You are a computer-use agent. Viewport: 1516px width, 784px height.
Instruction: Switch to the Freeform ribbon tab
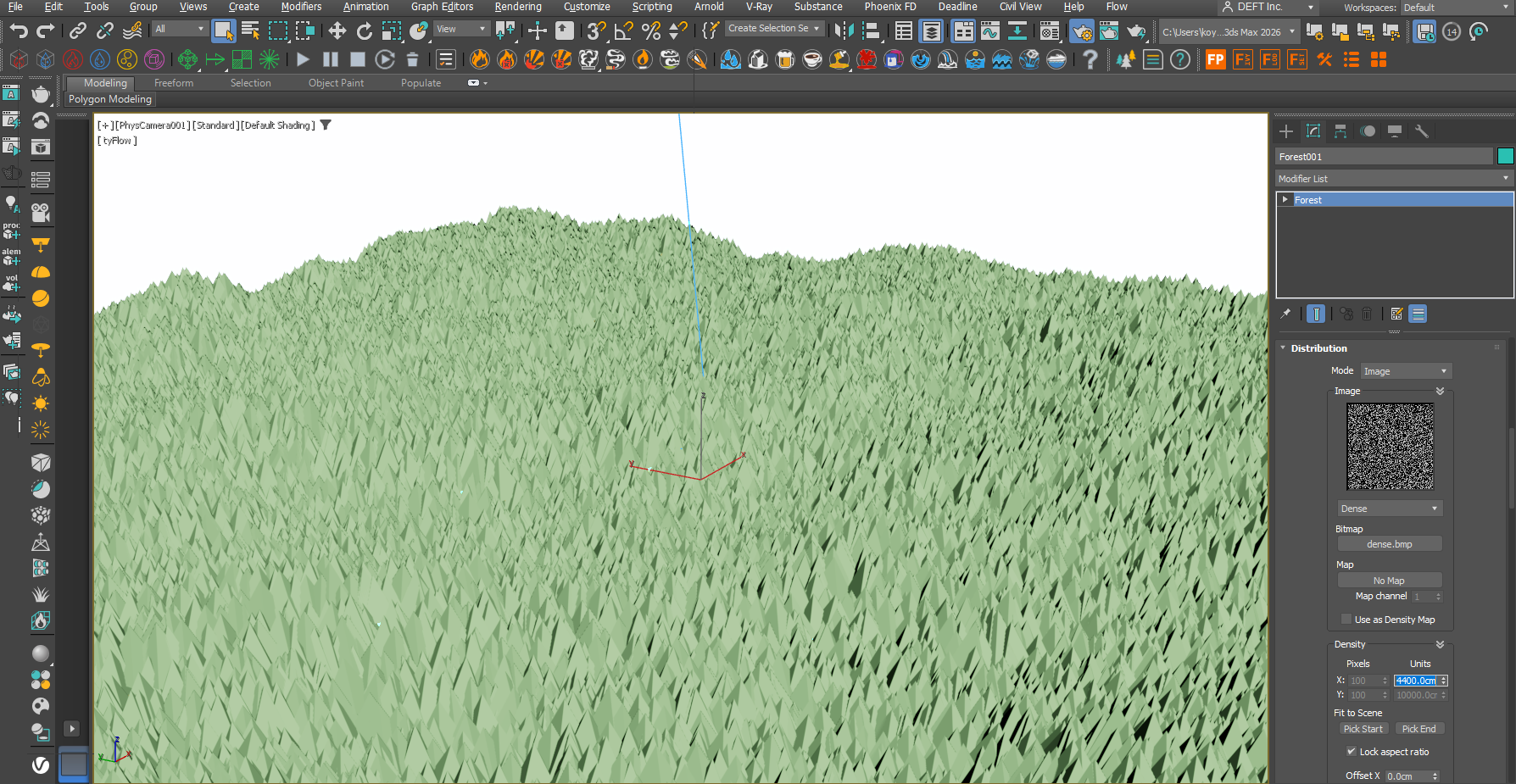173,82
